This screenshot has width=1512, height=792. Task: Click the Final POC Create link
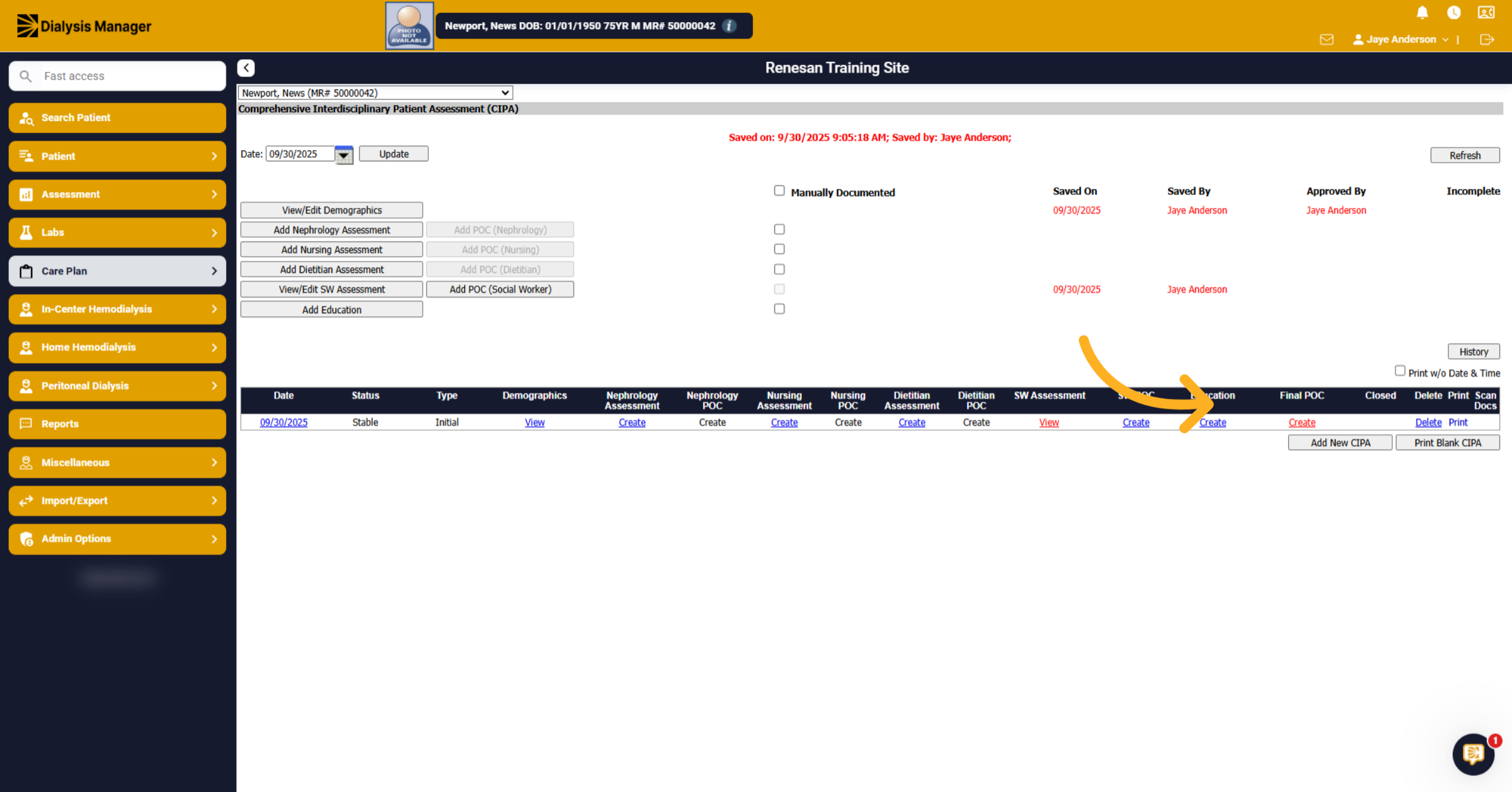(1302, 423)
